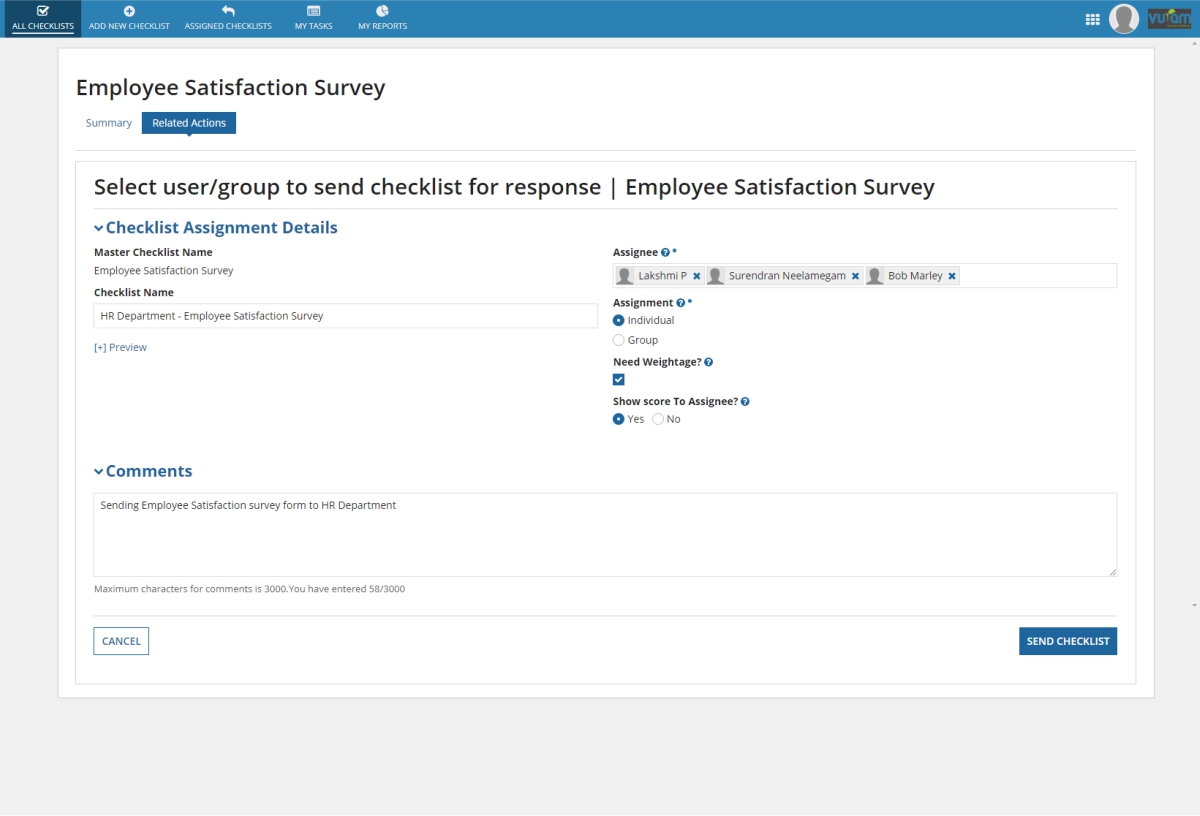1200x816 pixels.
Task: Open All Checklists from the top bar
Action: pyautogui.click(x=42, y=18)
